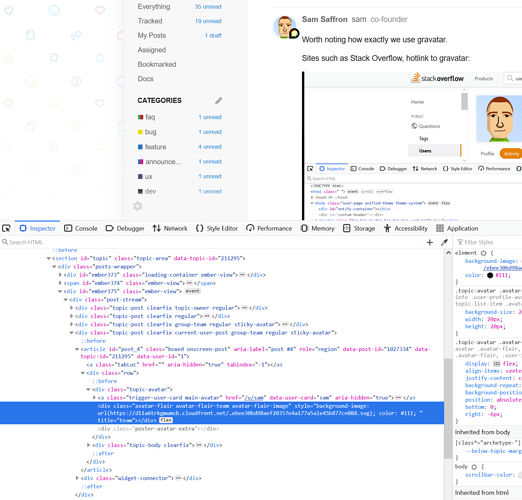The image size is (522, 500).
Task: Open the Console tab
Action: [x=81, y=228]
